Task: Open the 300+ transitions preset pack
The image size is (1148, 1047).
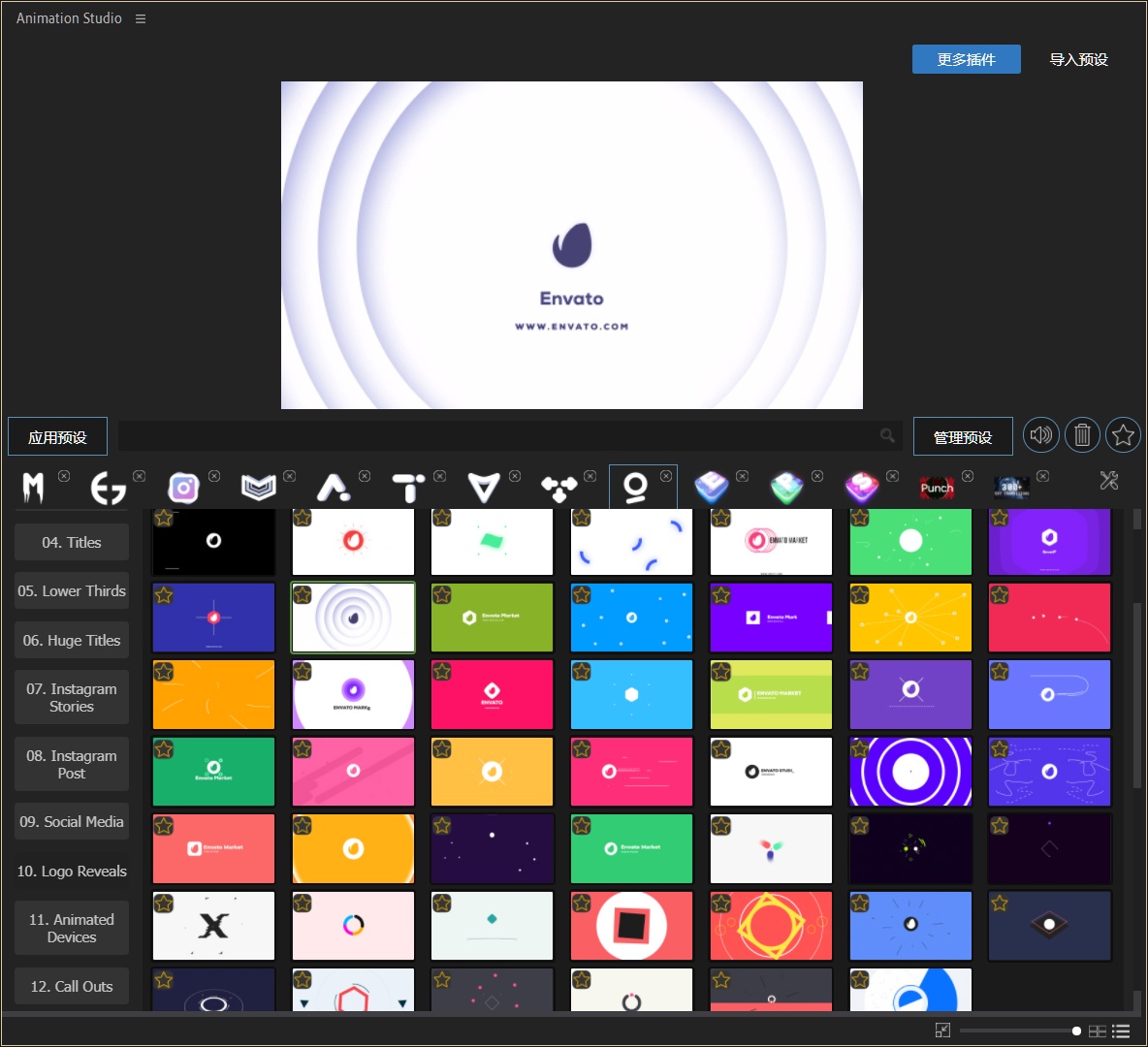Action: coord(1012,488)
